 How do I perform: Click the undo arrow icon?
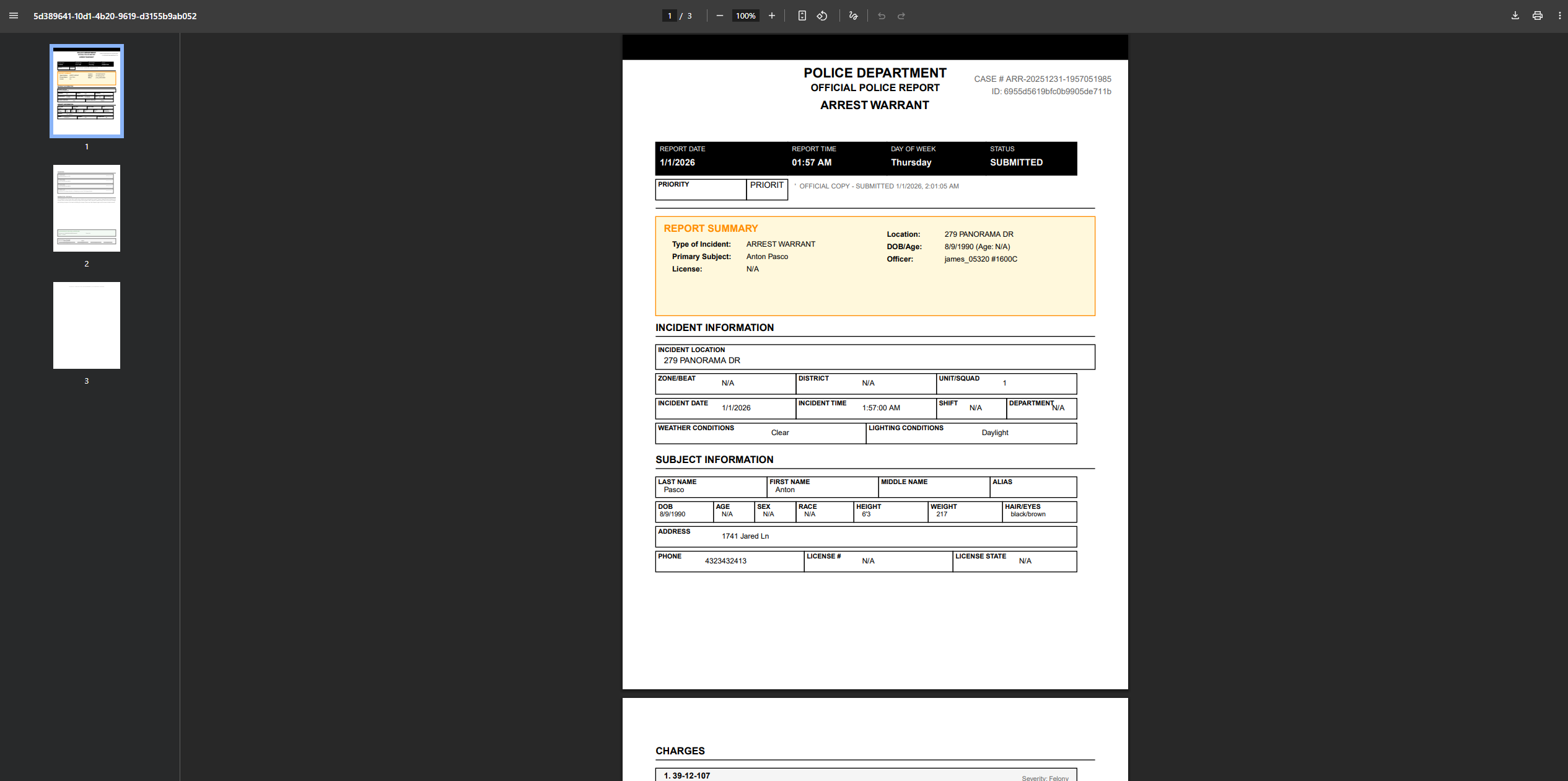pos(882,16)
